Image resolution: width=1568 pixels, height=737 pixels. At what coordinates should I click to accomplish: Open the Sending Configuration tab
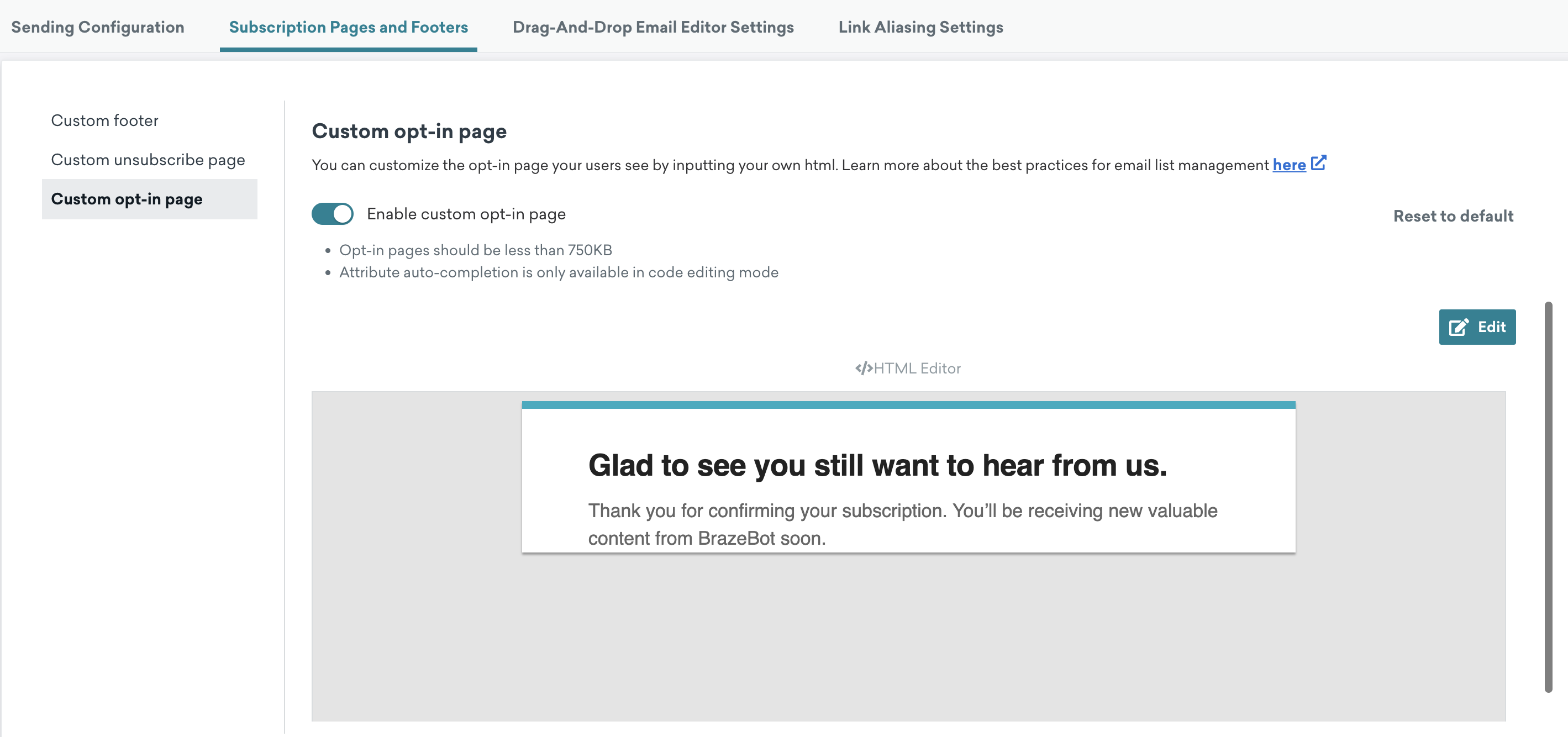point(97,27)
